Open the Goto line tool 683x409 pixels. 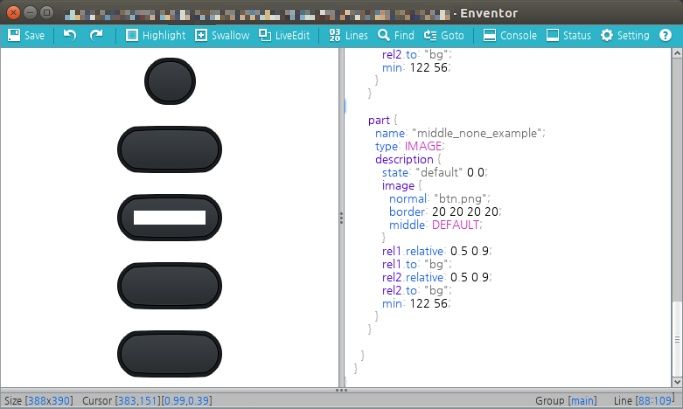coord(444,35)
